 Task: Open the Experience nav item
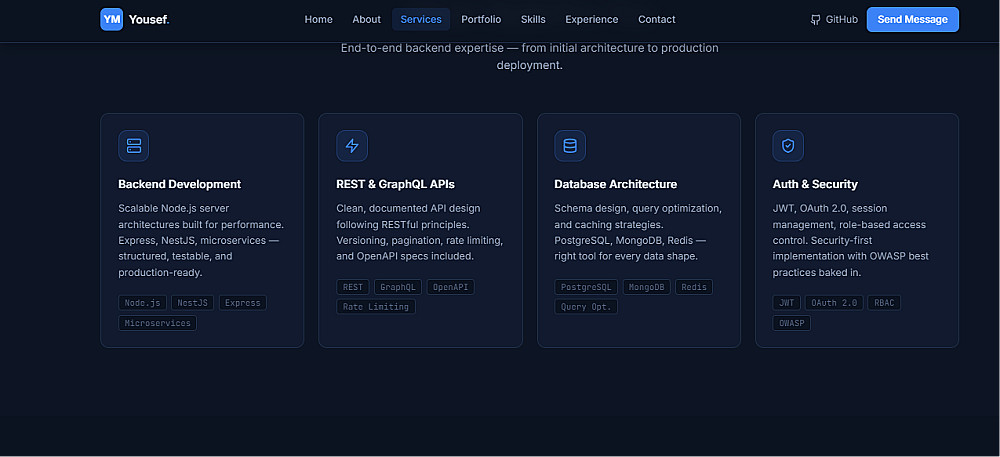click(592, 20)
